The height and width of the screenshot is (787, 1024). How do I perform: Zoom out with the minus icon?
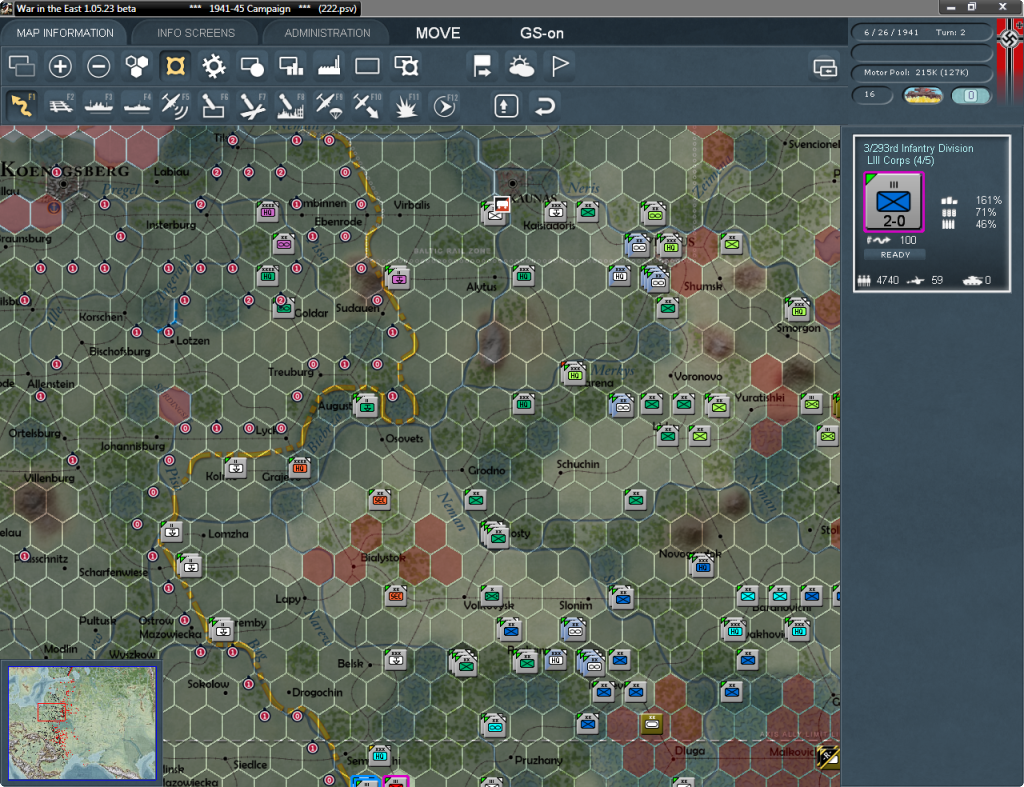click(99, 66)
